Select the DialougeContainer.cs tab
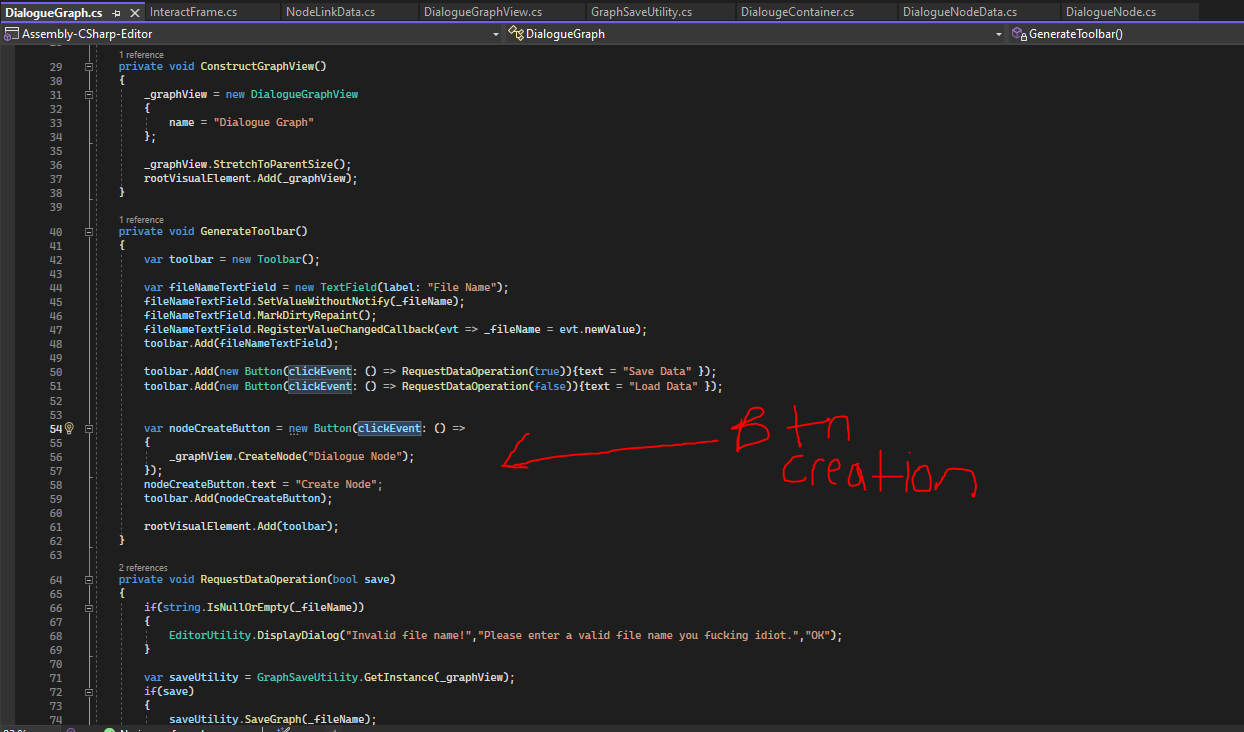This screenshot has height=732, width=1244. pyautogui.click(x=798, y=12)
